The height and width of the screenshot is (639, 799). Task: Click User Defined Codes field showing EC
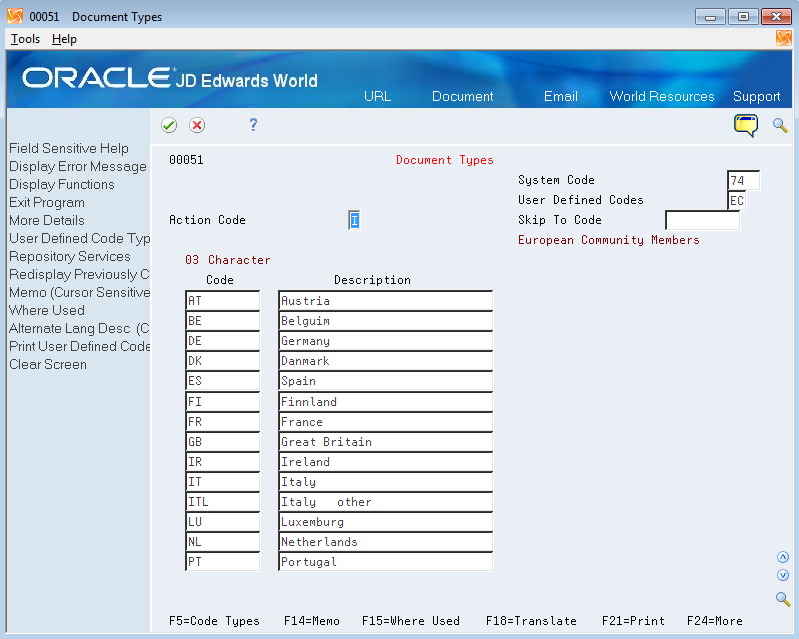point(736,200)
